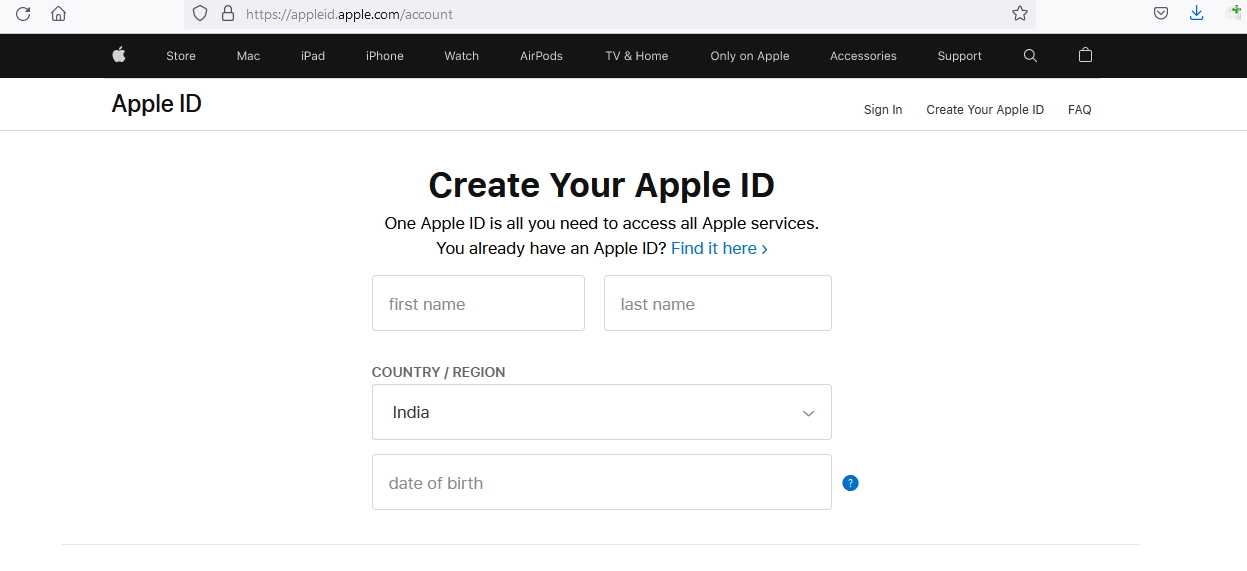Expand the Country / Region dropdown

tap(602, 412)
